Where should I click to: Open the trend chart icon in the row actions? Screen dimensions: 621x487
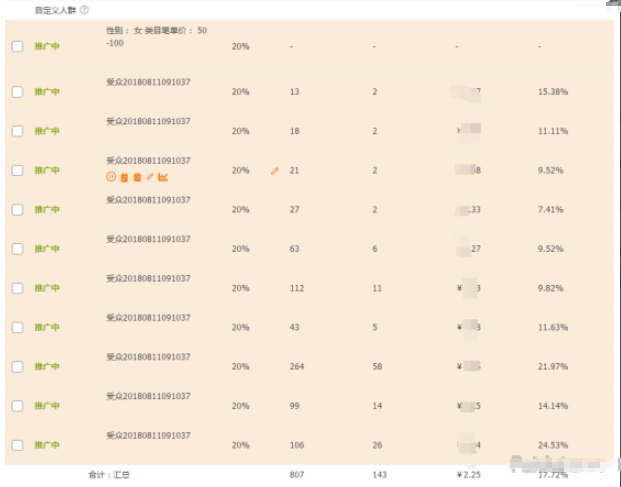[x=163, y=177]
